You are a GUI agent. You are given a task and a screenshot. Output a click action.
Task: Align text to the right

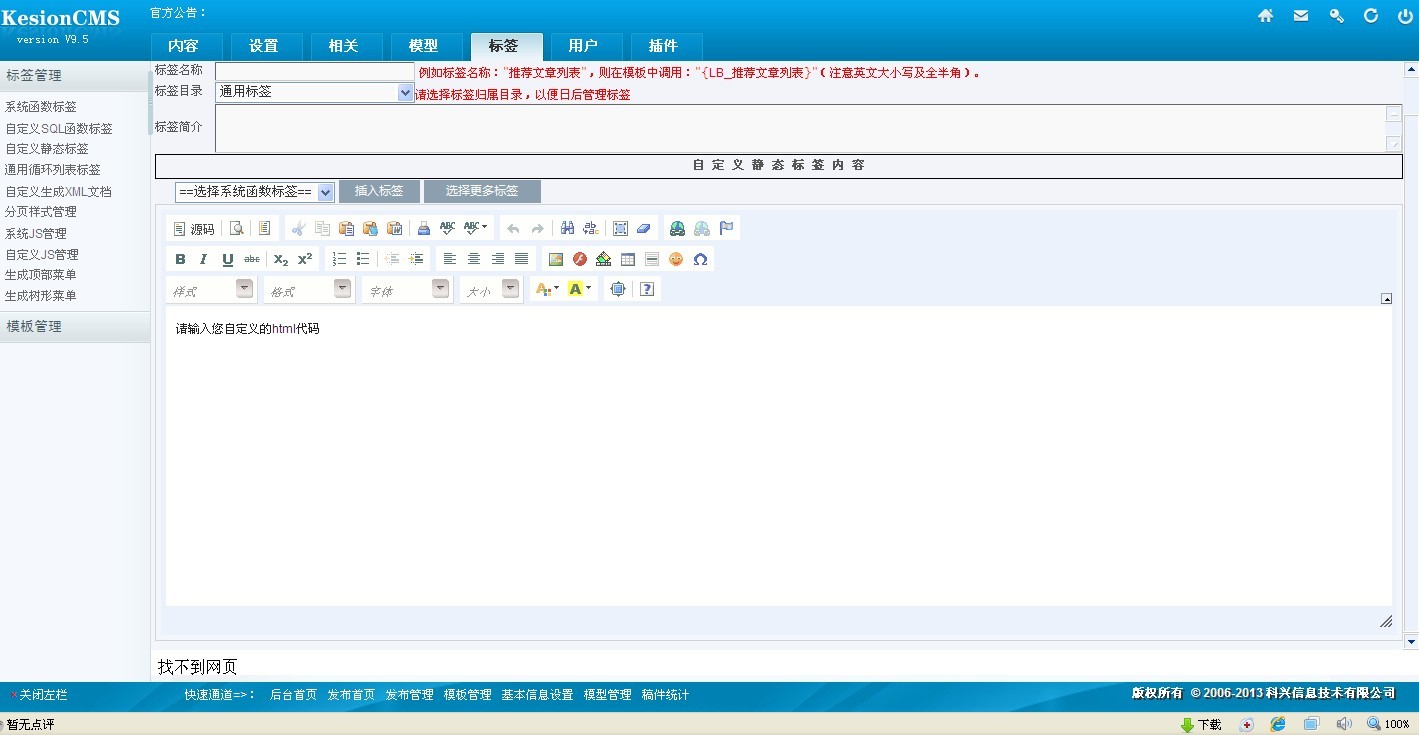click(497, 259)
